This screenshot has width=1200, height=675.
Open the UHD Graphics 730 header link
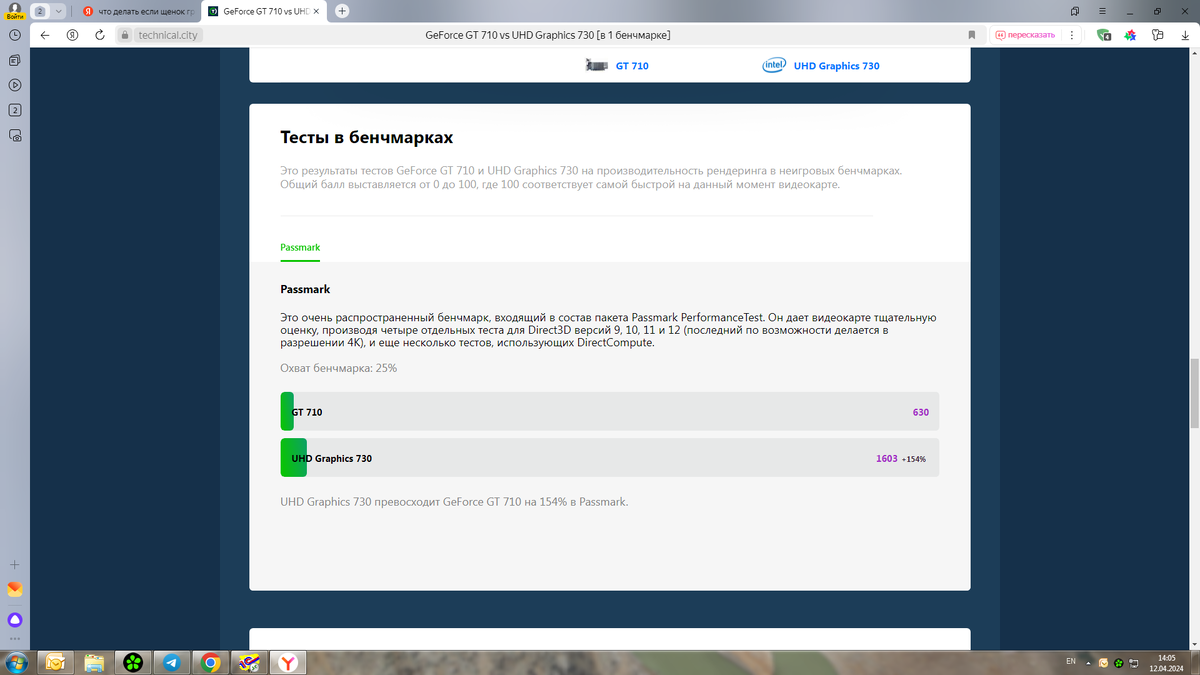coord(836,66)
